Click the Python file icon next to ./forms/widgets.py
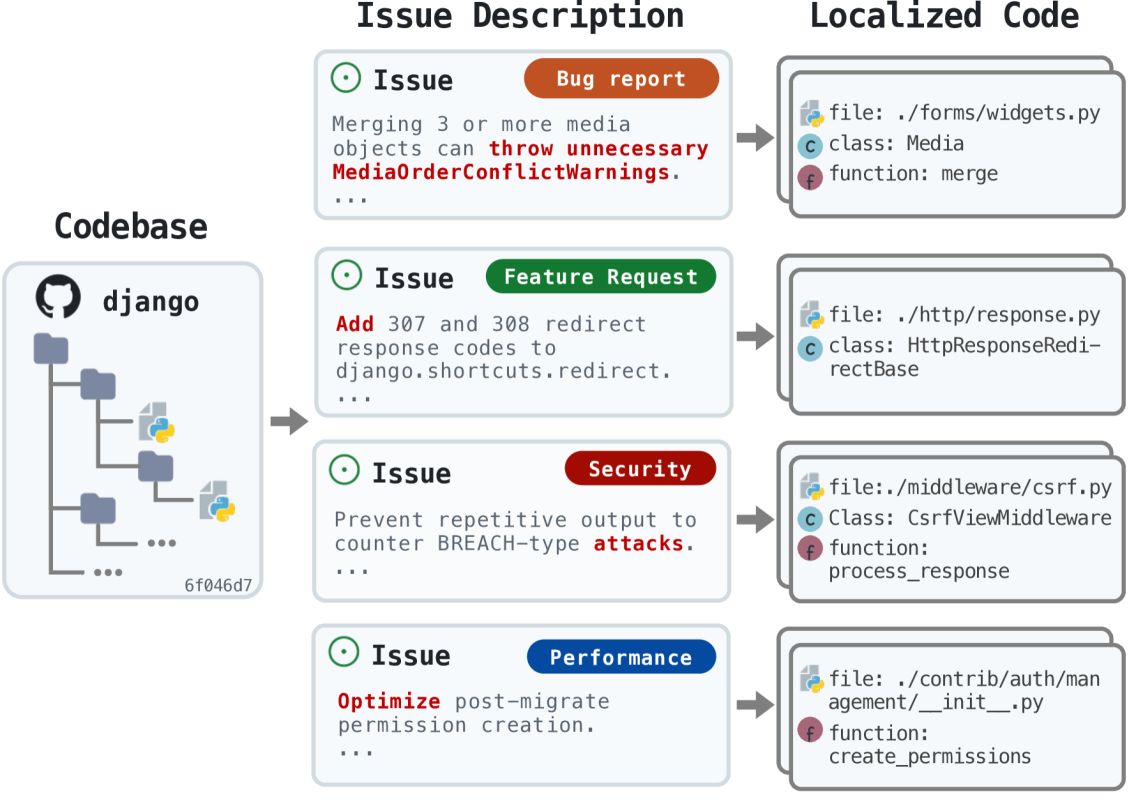The height and width of the screenshot is (804, 1136). point(812,114)
